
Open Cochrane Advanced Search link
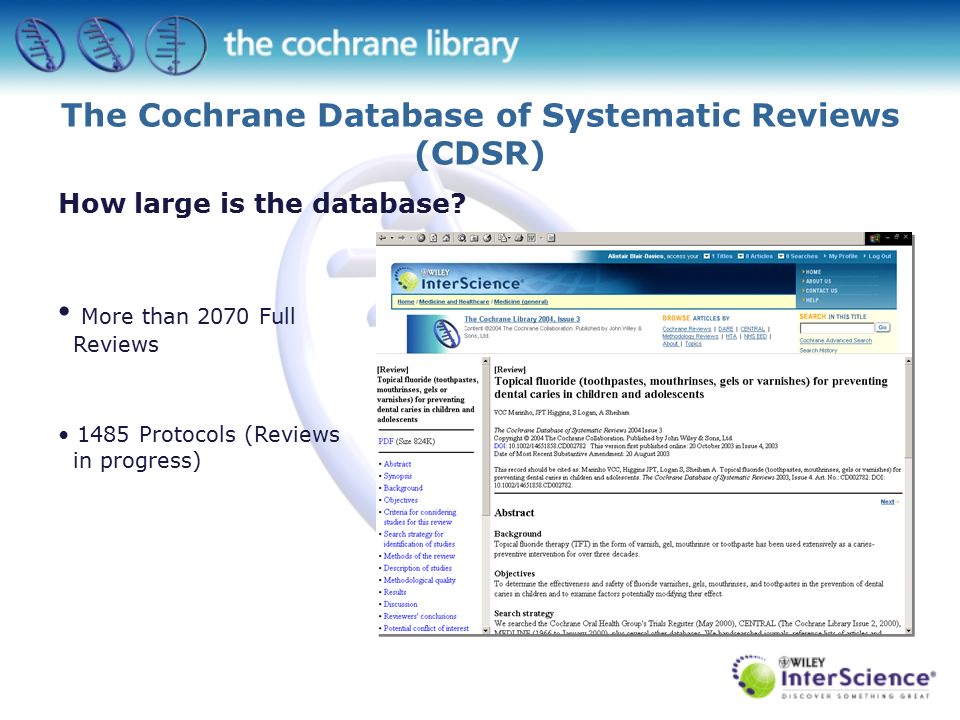(836, 340)
